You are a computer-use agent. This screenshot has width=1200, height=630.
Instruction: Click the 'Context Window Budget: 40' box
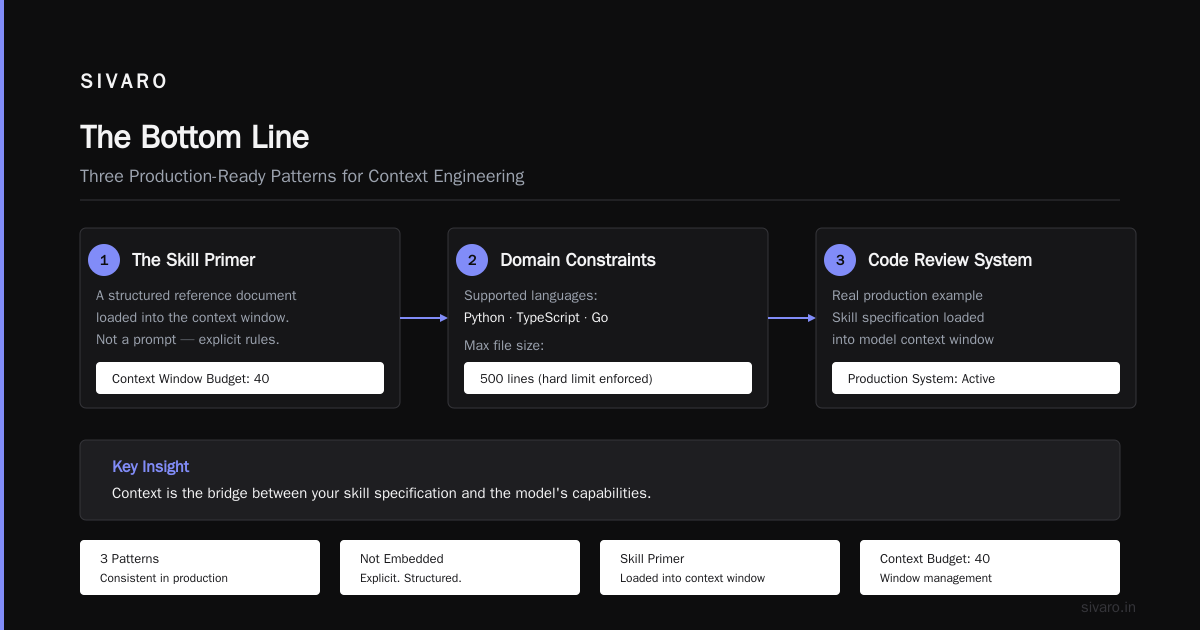pyautogui.click(x=240, y=378)
